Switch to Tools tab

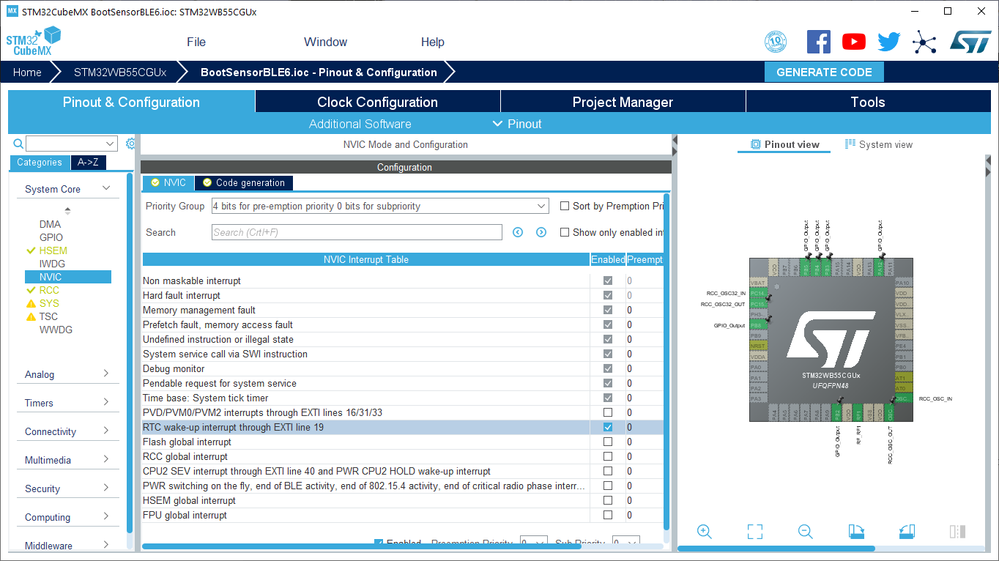pos(868,102)
